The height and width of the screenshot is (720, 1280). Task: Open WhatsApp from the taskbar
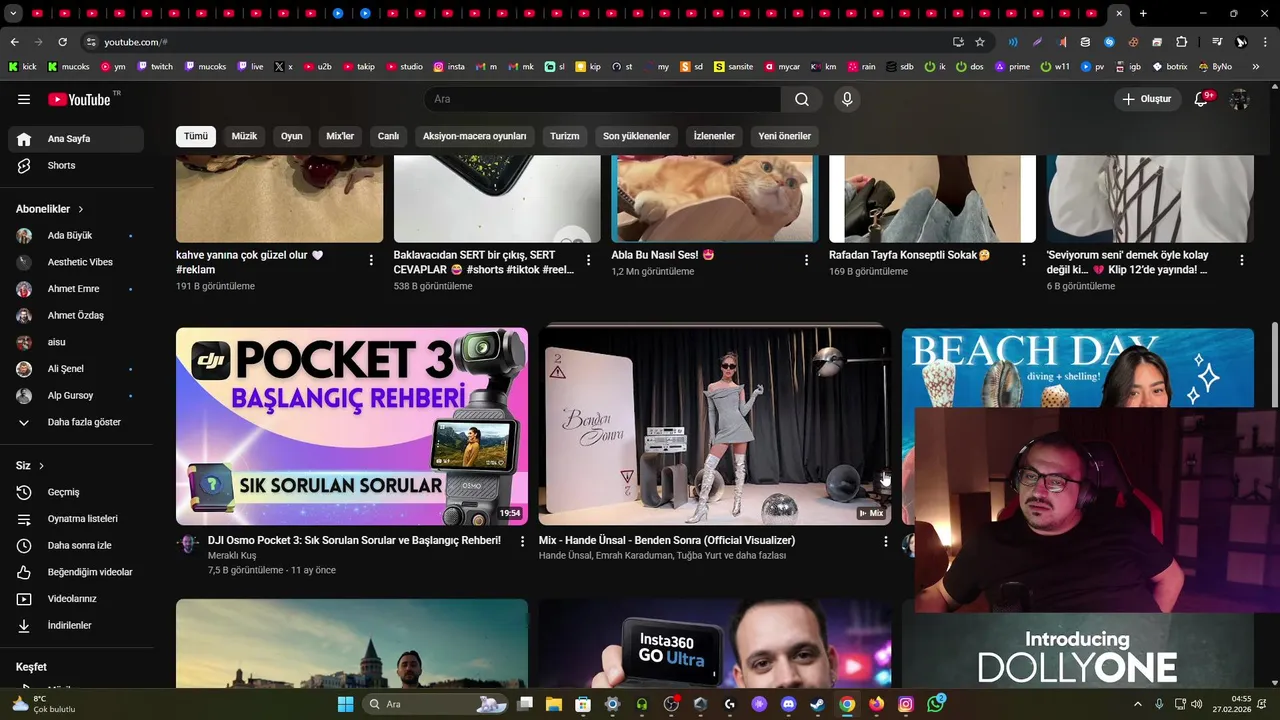[935, 704]
